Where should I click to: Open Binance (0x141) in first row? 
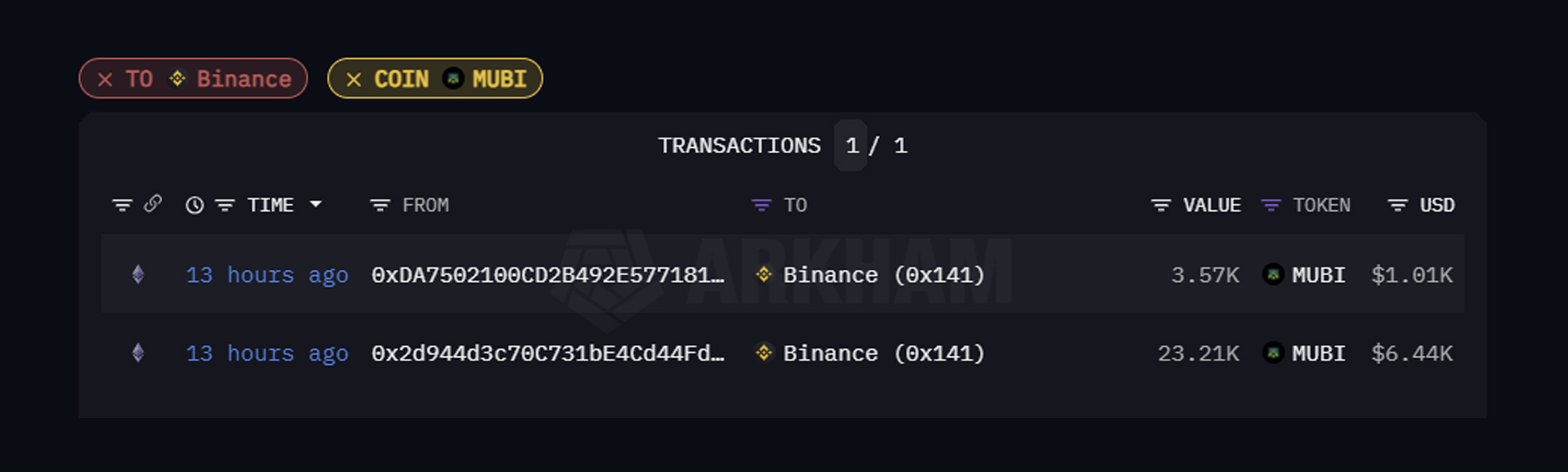(x=882, y=275)
